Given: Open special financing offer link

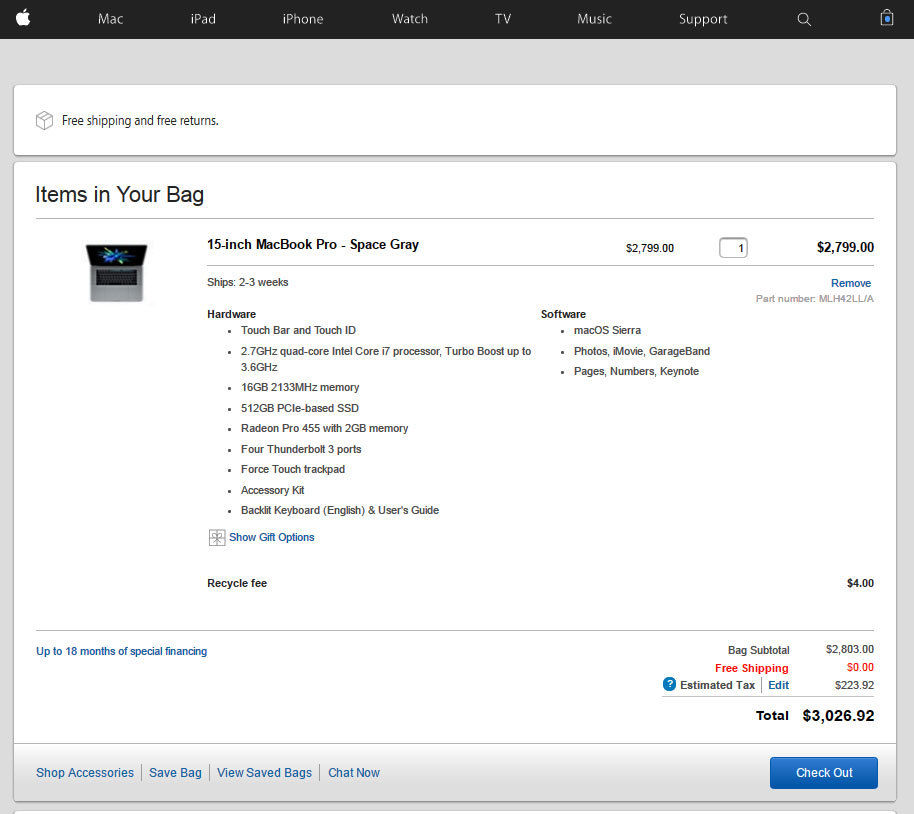Looking at the screenshot, I should click(121, 651).
